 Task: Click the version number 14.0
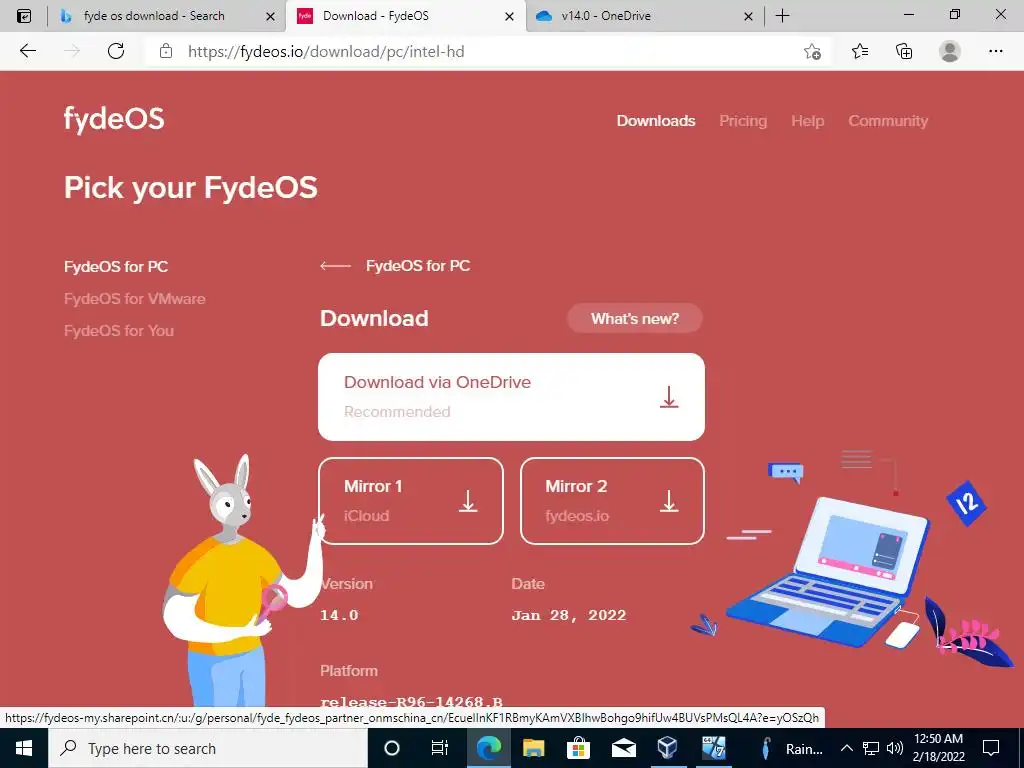[339, 615]
